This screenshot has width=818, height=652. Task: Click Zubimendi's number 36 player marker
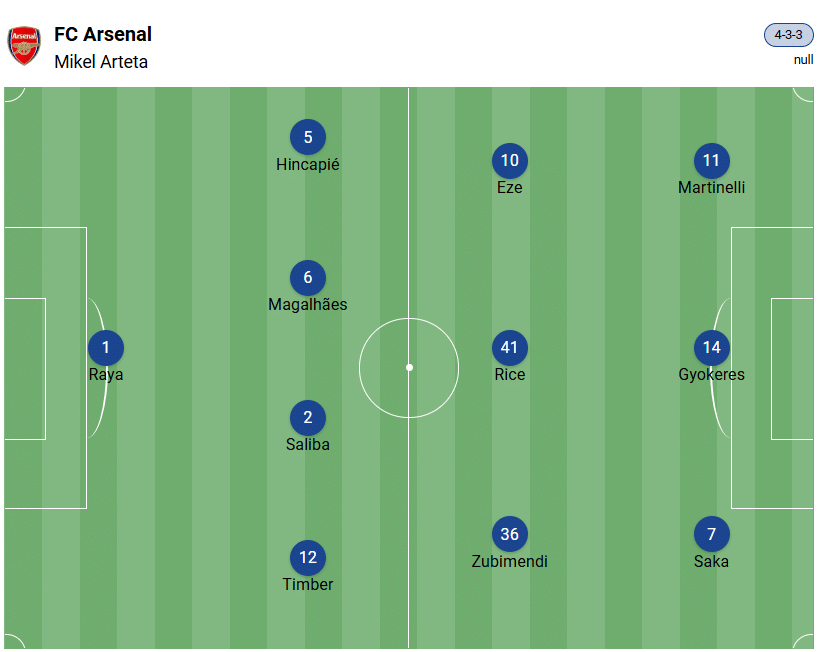click(510, 535)
